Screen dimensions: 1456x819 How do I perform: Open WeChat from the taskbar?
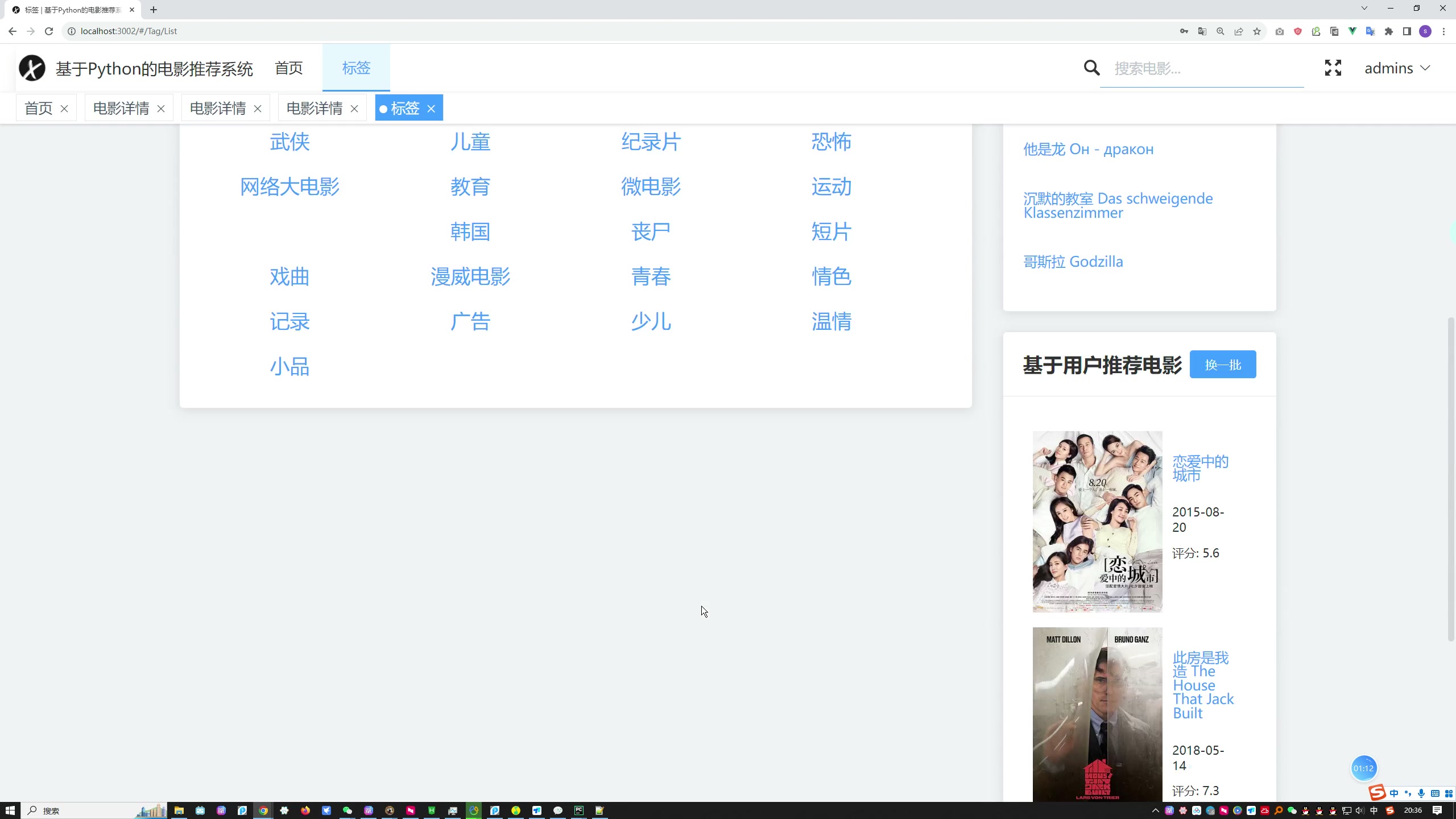(348, 810)
